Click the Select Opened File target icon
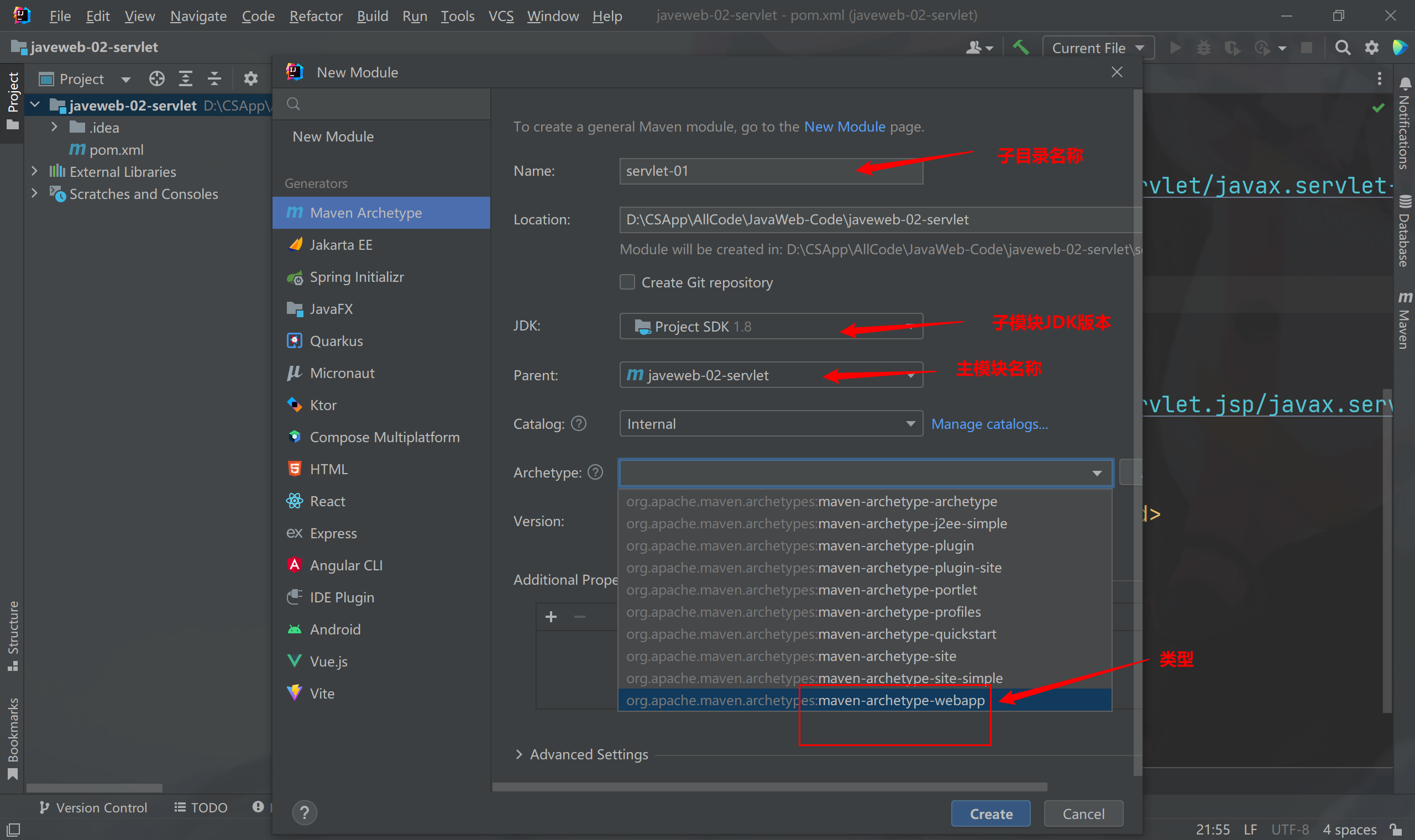This screenshot has width=1415, height=840. 157,78
